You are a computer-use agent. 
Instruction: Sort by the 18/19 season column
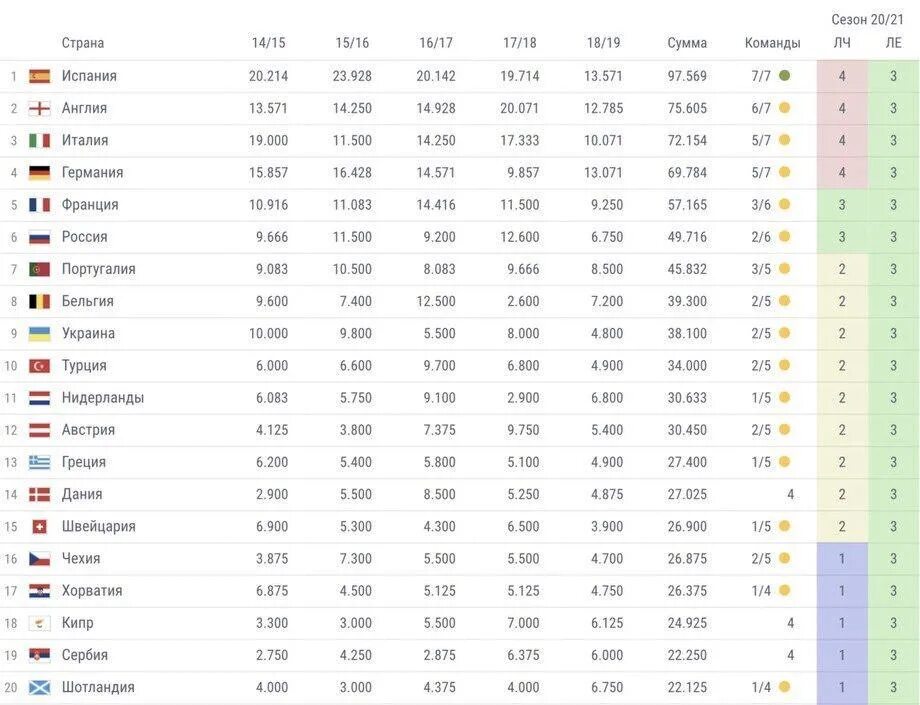[x=603, y=43]
